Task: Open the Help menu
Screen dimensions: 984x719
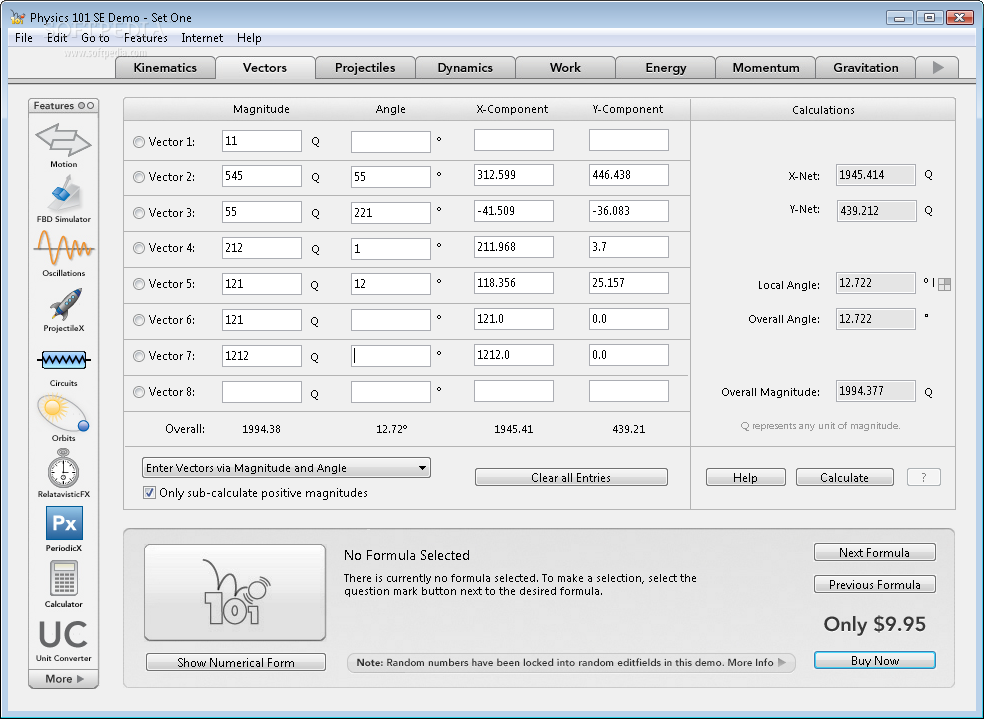Action: pos(249,38)
